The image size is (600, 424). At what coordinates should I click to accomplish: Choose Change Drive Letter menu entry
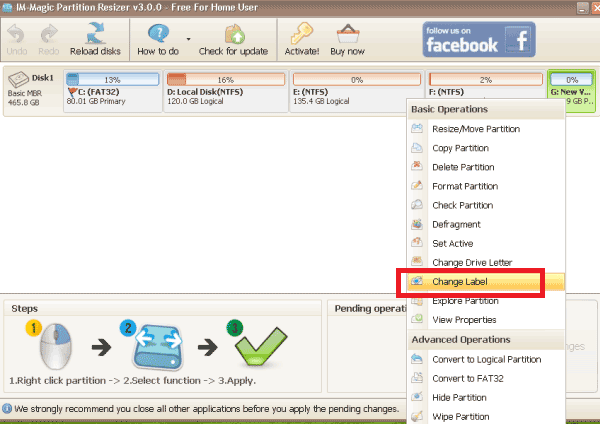click(486, 263)
